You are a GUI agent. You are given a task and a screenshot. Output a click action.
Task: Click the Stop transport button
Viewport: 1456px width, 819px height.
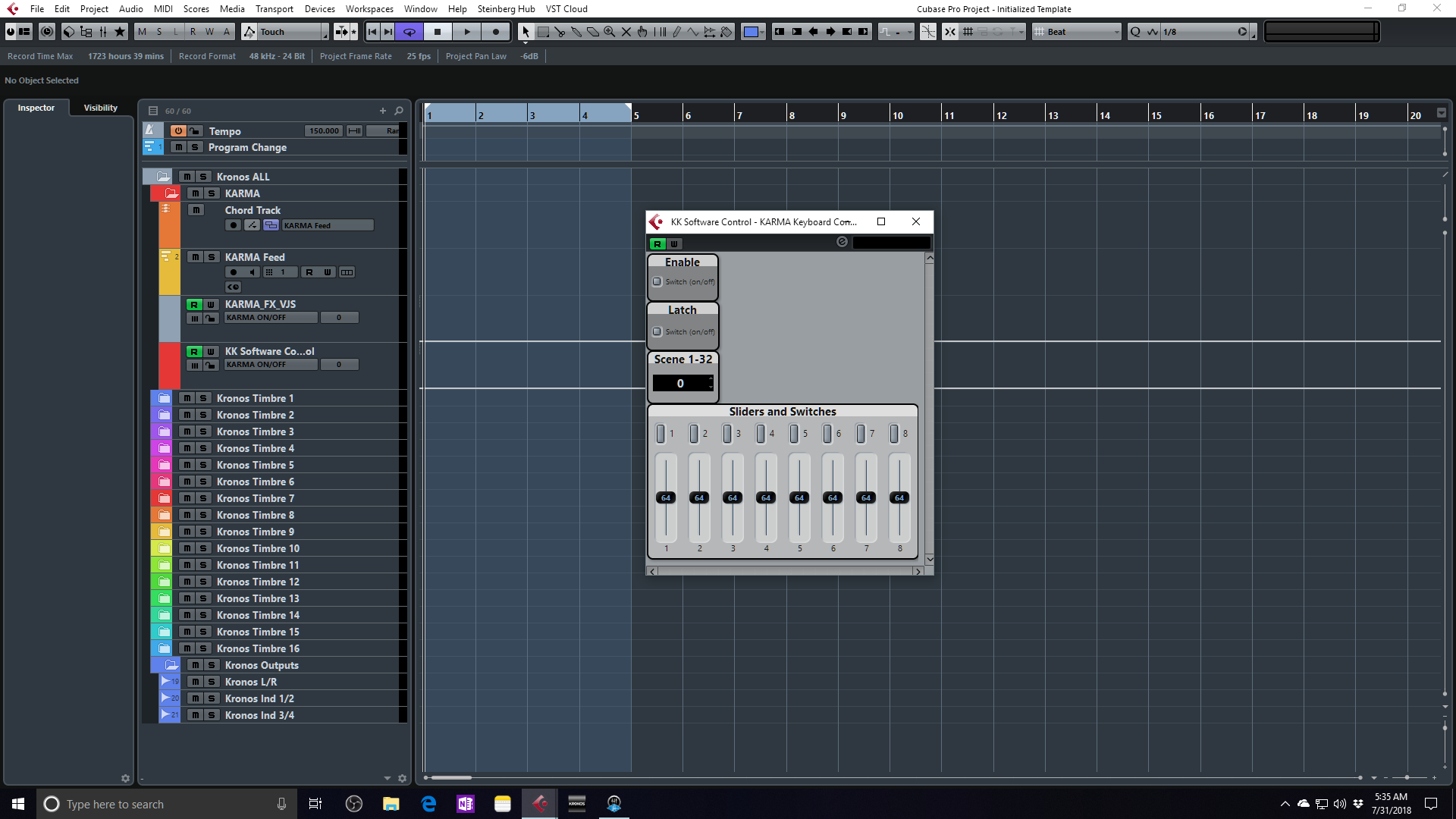(438, 32)
